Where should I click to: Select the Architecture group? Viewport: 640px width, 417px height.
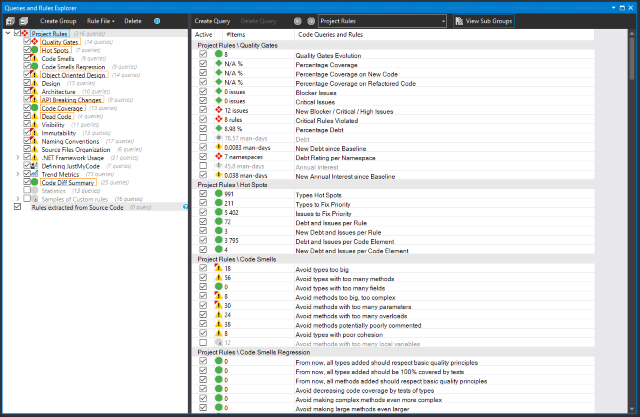[58, 92]
